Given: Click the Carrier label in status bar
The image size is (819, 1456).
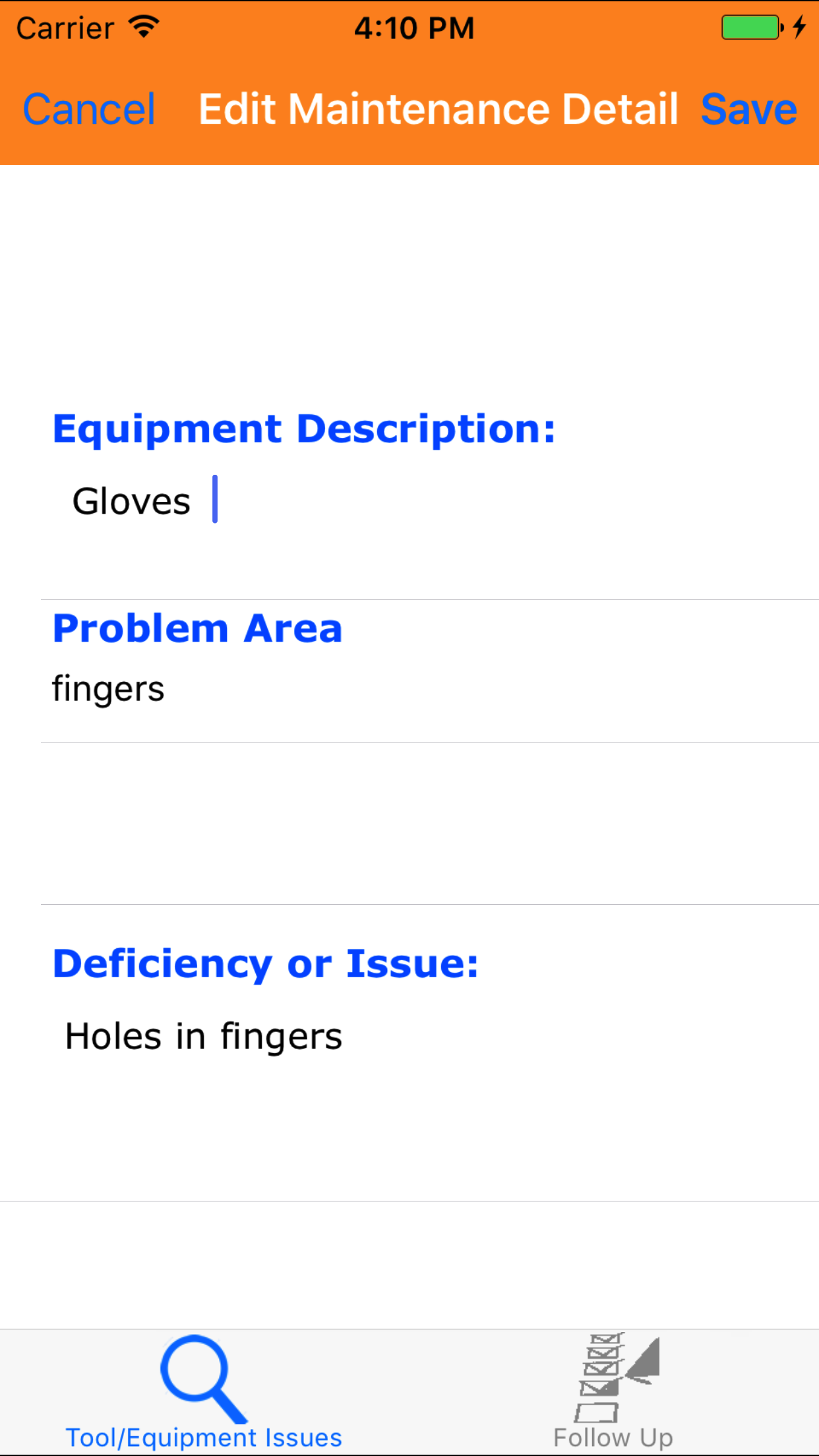Looking at the screenshot, I should tap(65, 28).
